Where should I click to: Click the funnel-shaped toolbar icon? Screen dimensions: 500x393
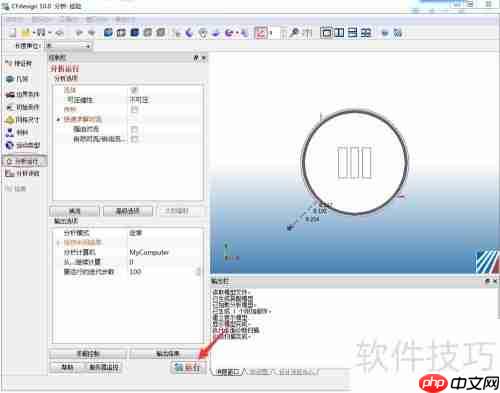pos(203,33)
